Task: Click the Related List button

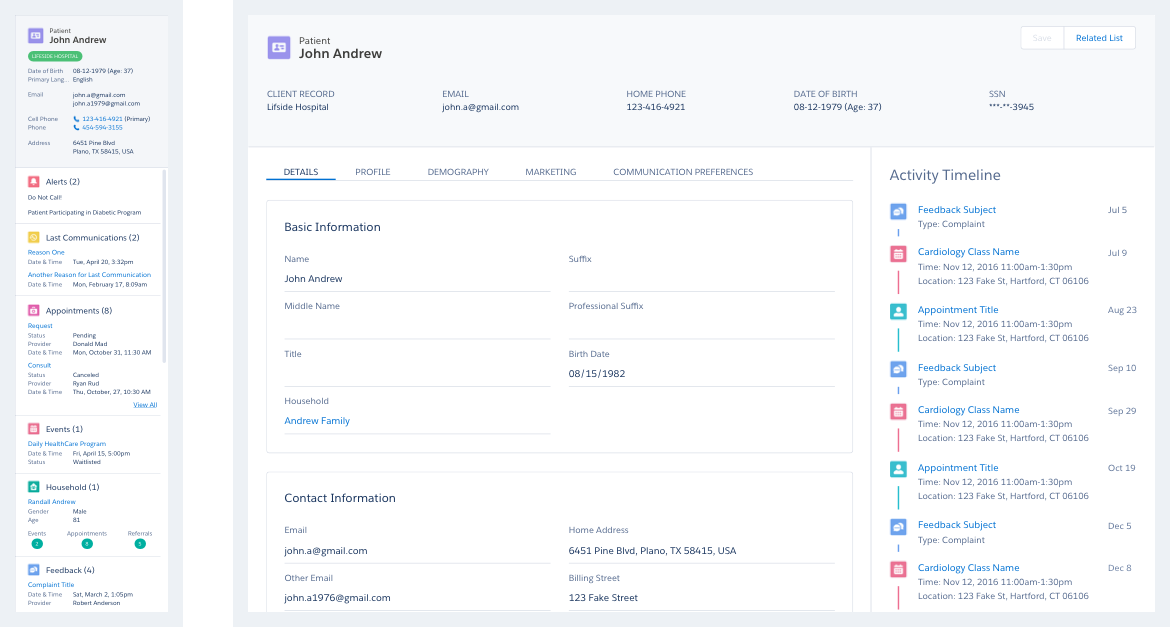Action: click(x=1098, y=37)
